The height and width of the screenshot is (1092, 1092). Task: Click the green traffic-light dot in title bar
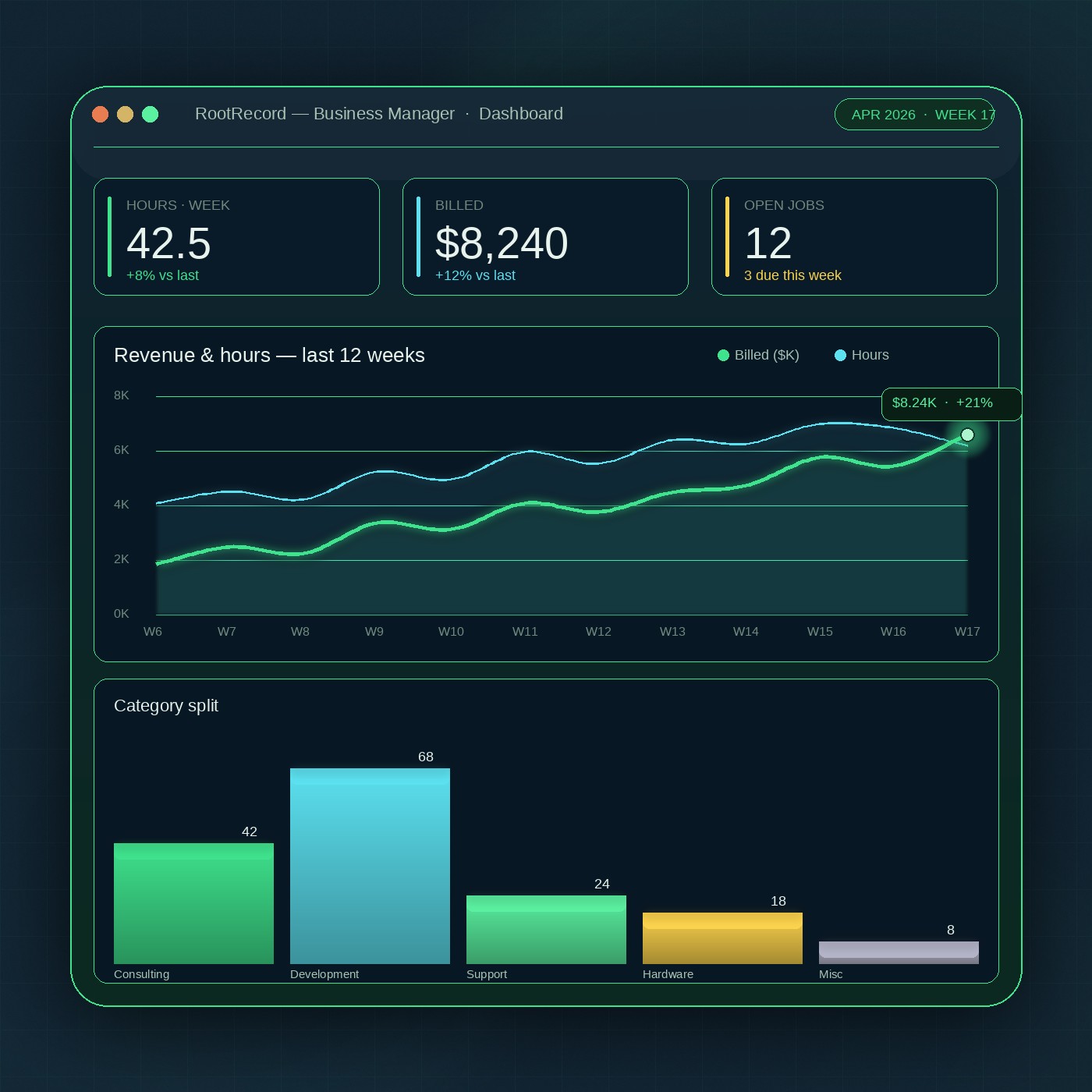point(150,114)
